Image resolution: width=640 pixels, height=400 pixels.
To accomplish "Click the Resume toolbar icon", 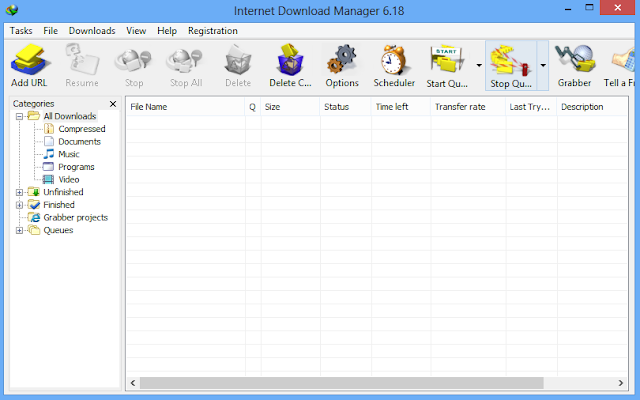I will (x=82, y=60).
